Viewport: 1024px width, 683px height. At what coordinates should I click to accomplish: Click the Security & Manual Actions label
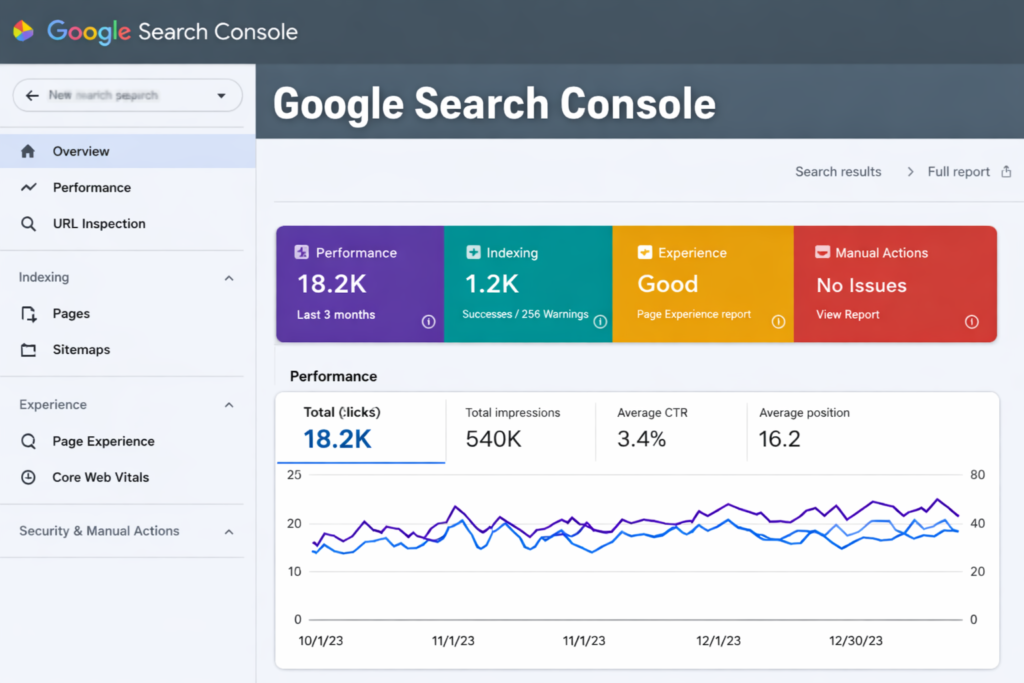point(99,531)
